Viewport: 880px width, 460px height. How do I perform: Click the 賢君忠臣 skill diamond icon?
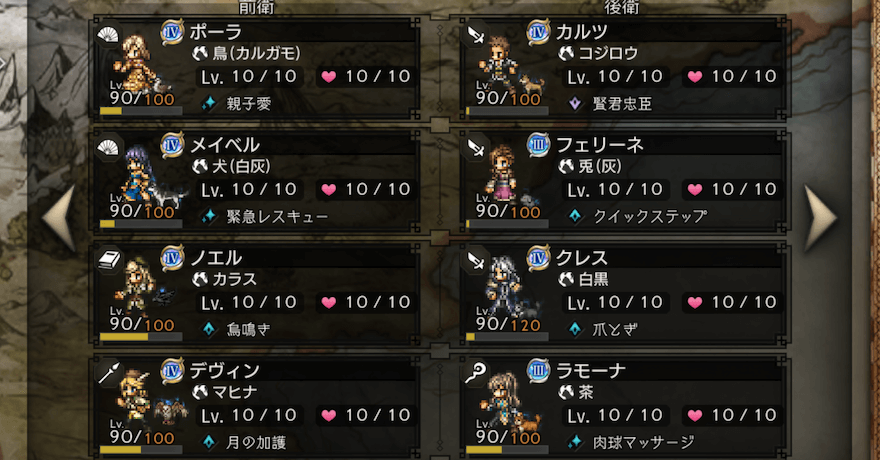[575, 104]
